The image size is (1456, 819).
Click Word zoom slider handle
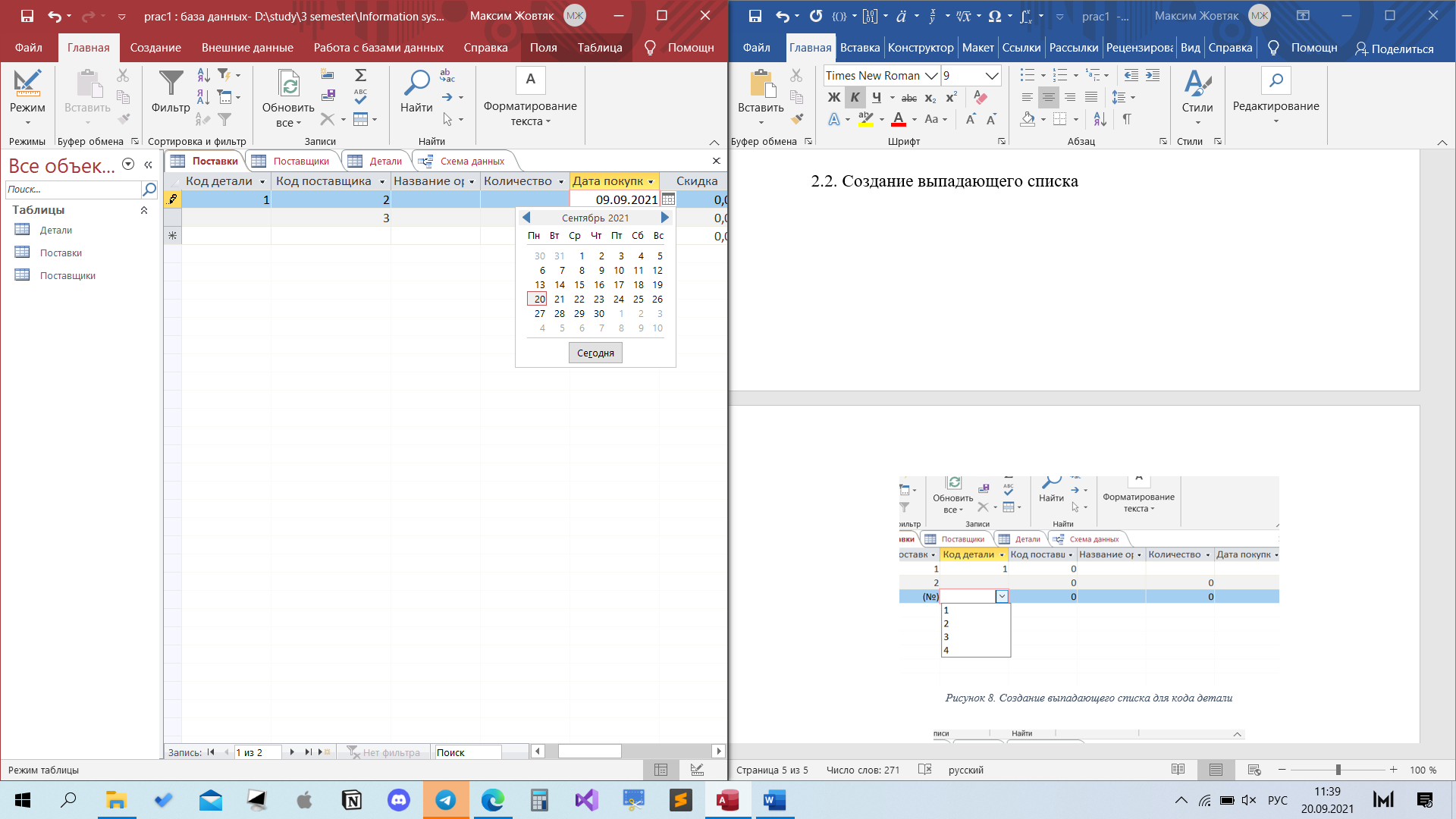1338,770
